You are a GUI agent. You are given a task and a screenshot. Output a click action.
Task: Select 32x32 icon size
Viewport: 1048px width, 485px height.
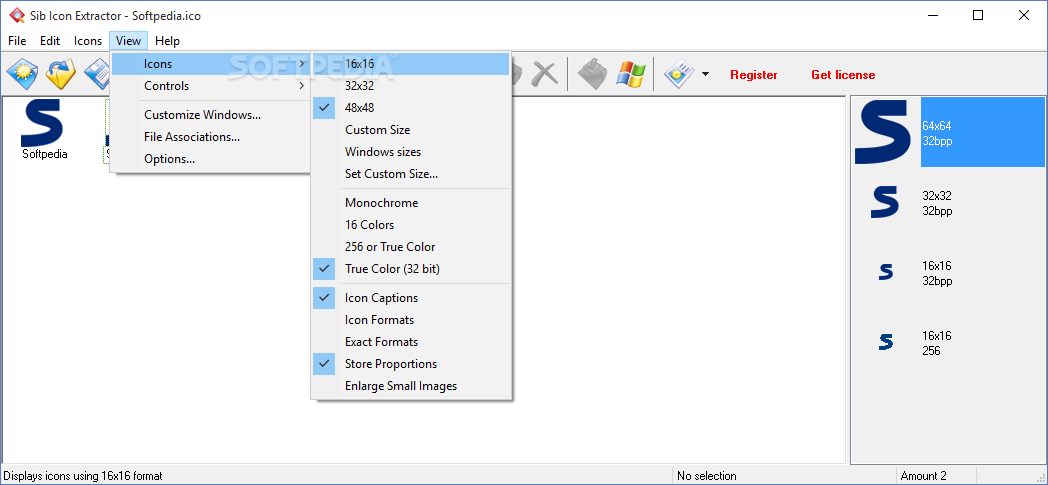coord(411,86)
